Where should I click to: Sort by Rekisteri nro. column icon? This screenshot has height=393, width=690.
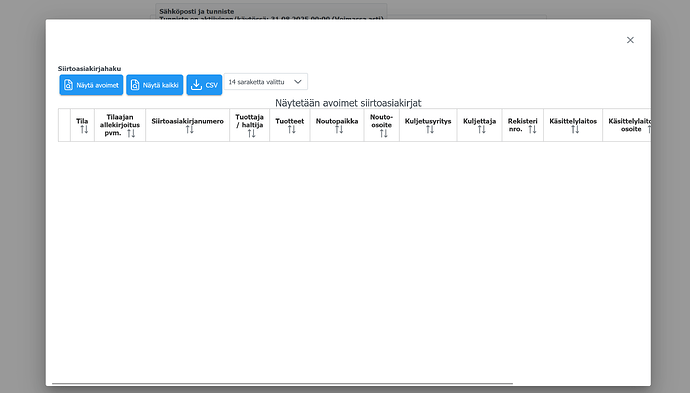click(x=532, y=129)
